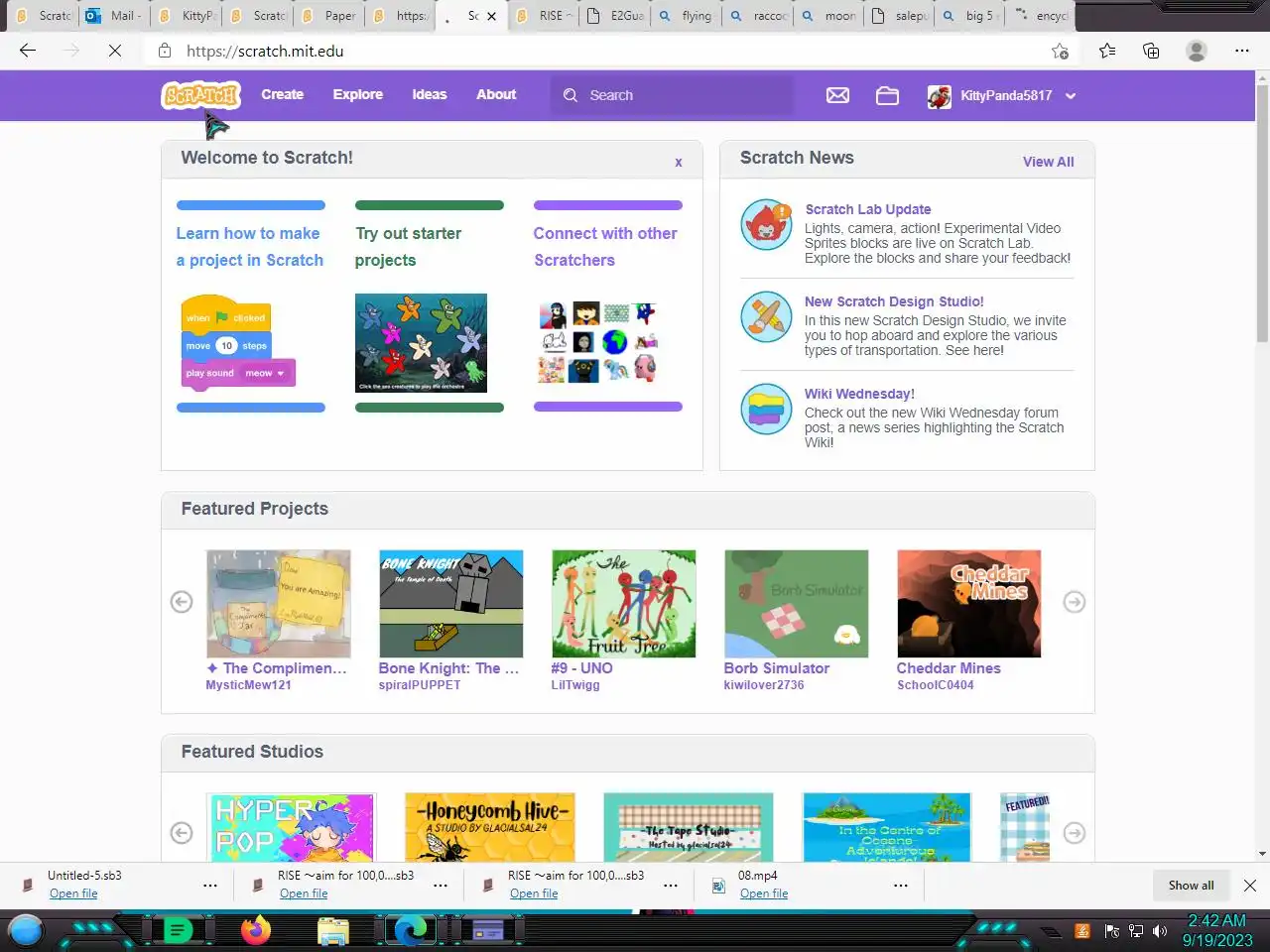Open Learn how to make a project link
The width and height of the screenshot is (1270, 952).
pos(250,247)
